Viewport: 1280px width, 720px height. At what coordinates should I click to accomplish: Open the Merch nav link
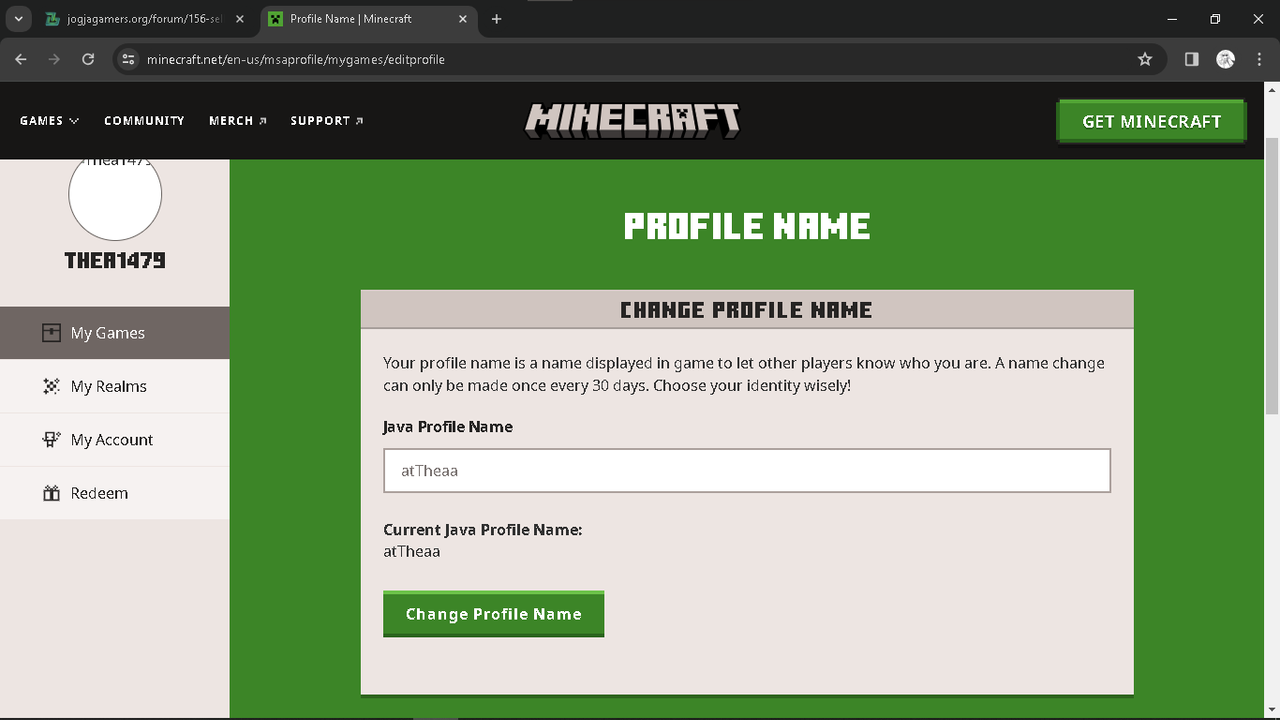click(238, 121)
